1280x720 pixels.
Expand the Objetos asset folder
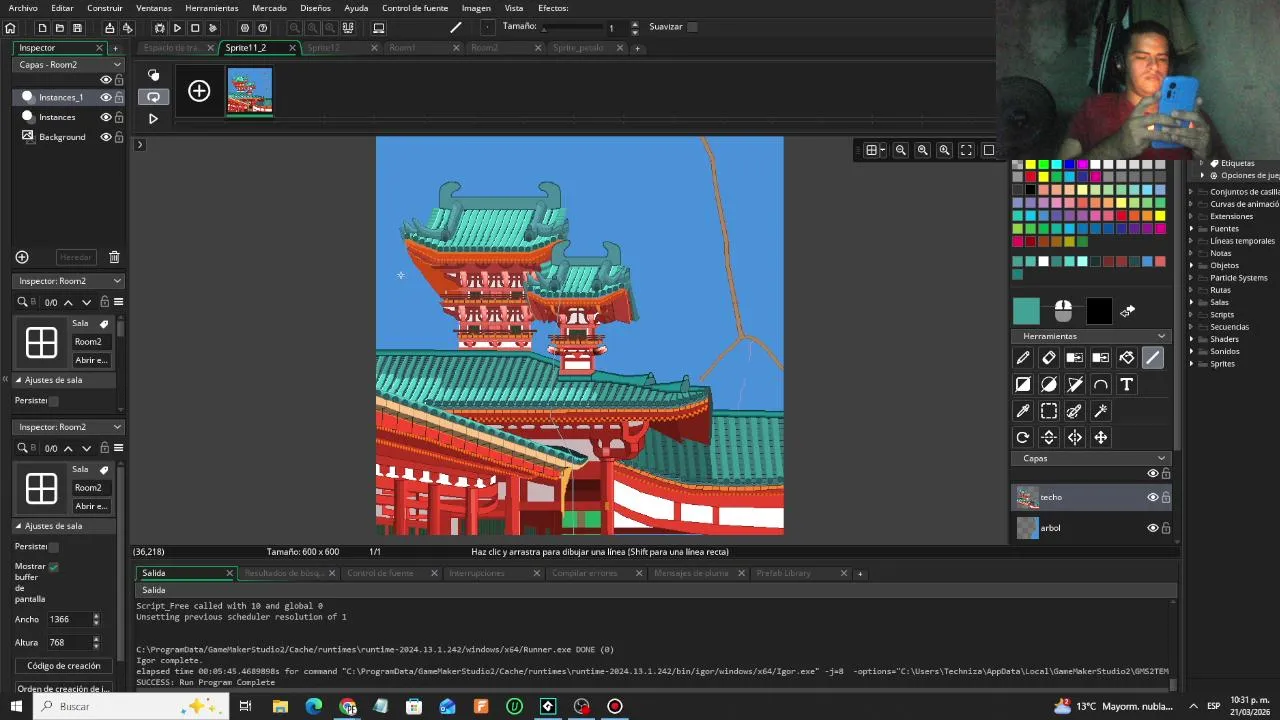coord(1192,266)
